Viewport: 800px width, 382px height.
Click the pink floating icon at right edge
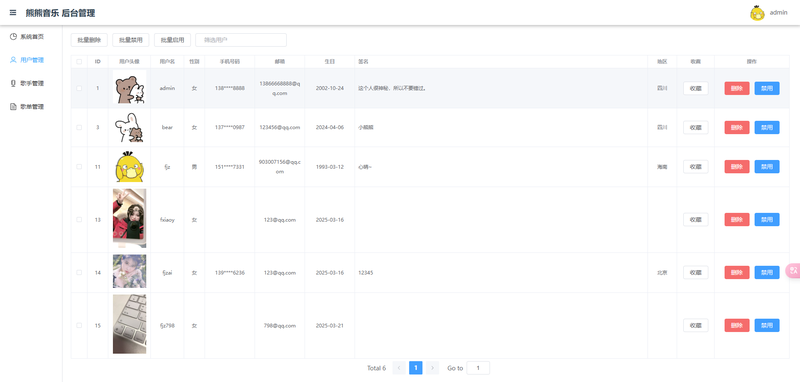(x=794, y=270)
